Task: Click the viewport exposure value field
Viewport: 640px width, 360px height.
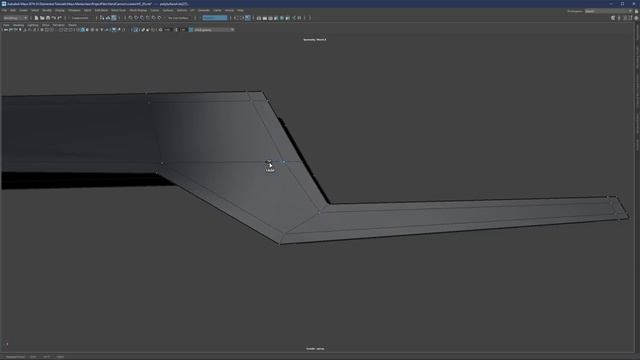Action: pyautogui.click(x=167, y=30)
